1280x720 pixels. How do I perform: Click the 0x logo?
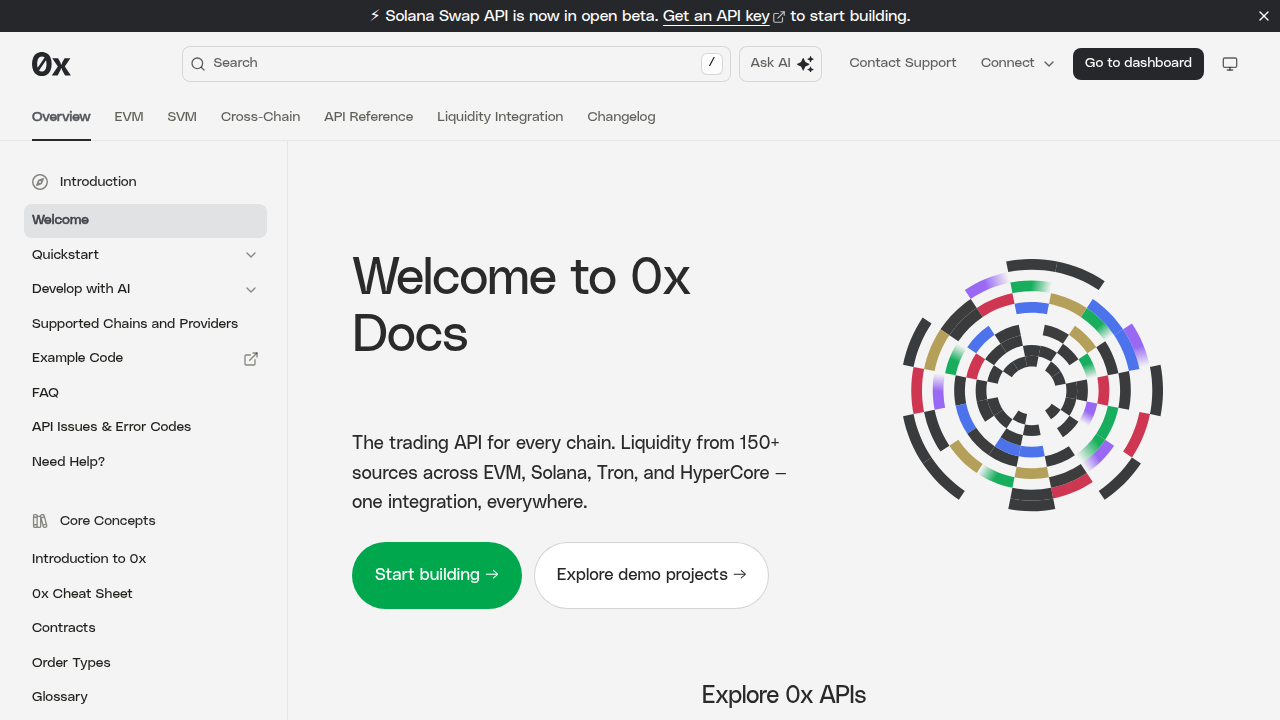[x=51, y=64]
